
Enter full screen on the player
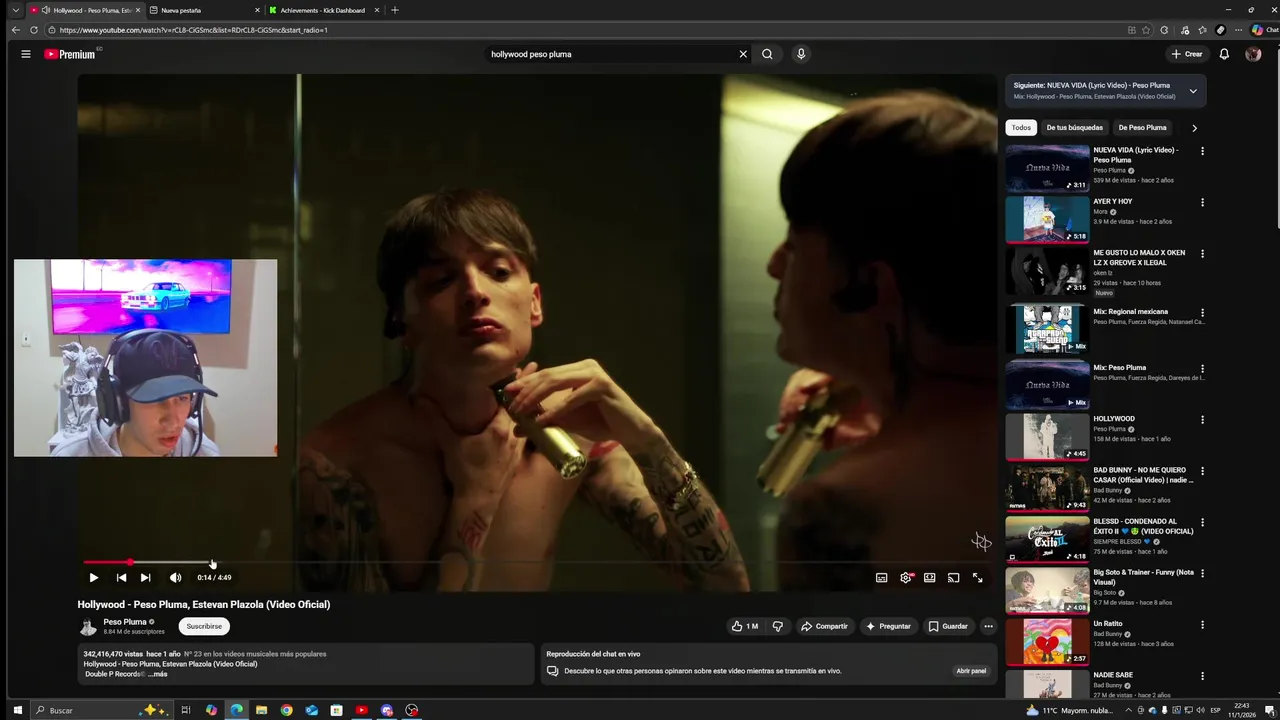tap(977, 577)
